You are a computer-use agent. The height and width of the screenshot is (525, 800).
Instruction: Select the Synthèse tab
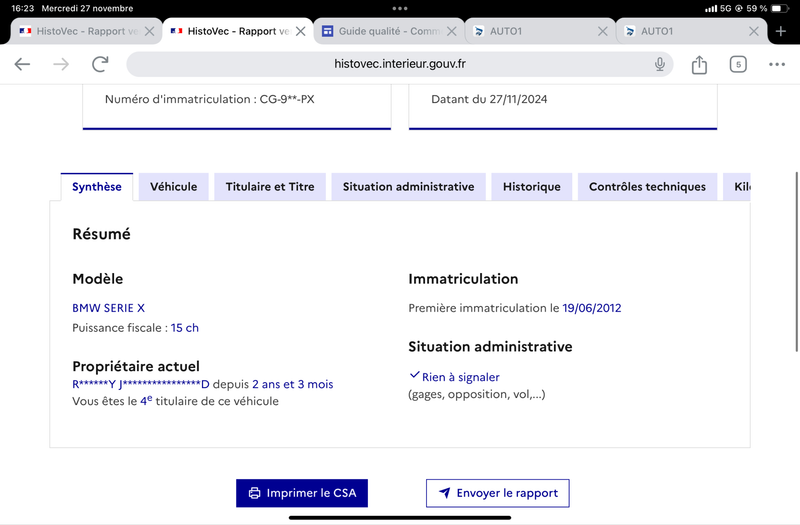[x=97, y=187]
